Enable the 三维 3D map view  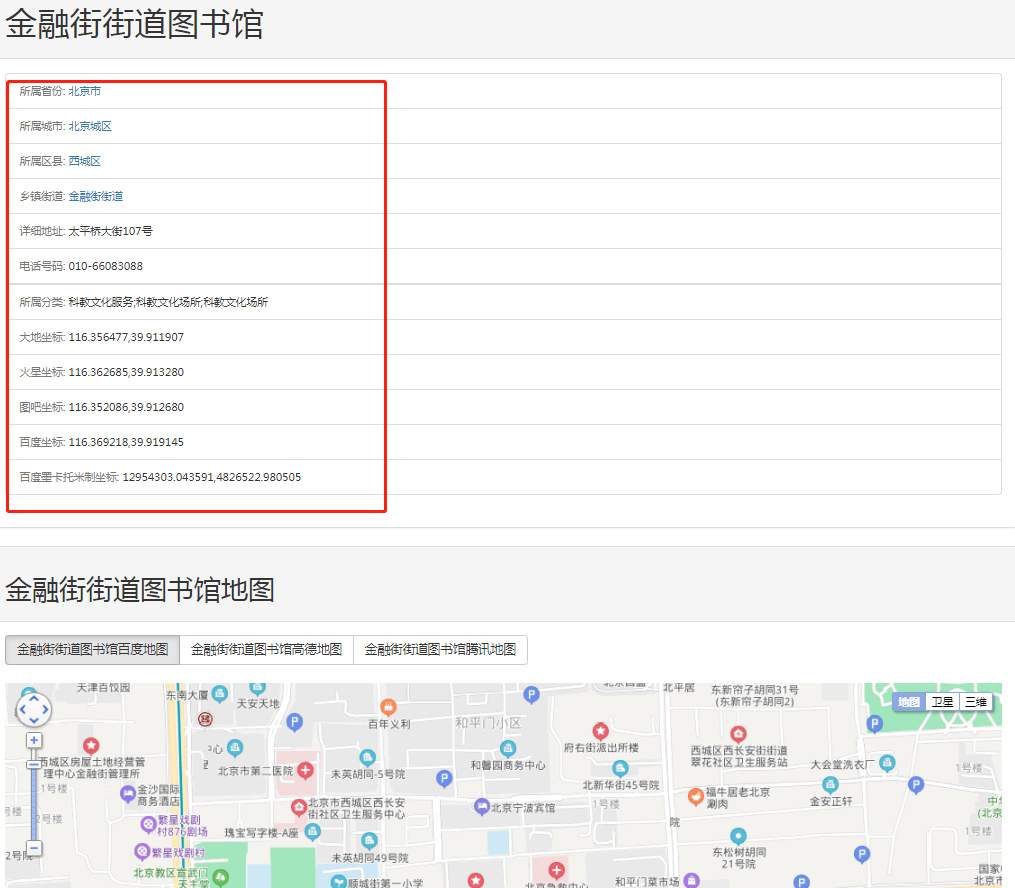(x=975, y=701)
